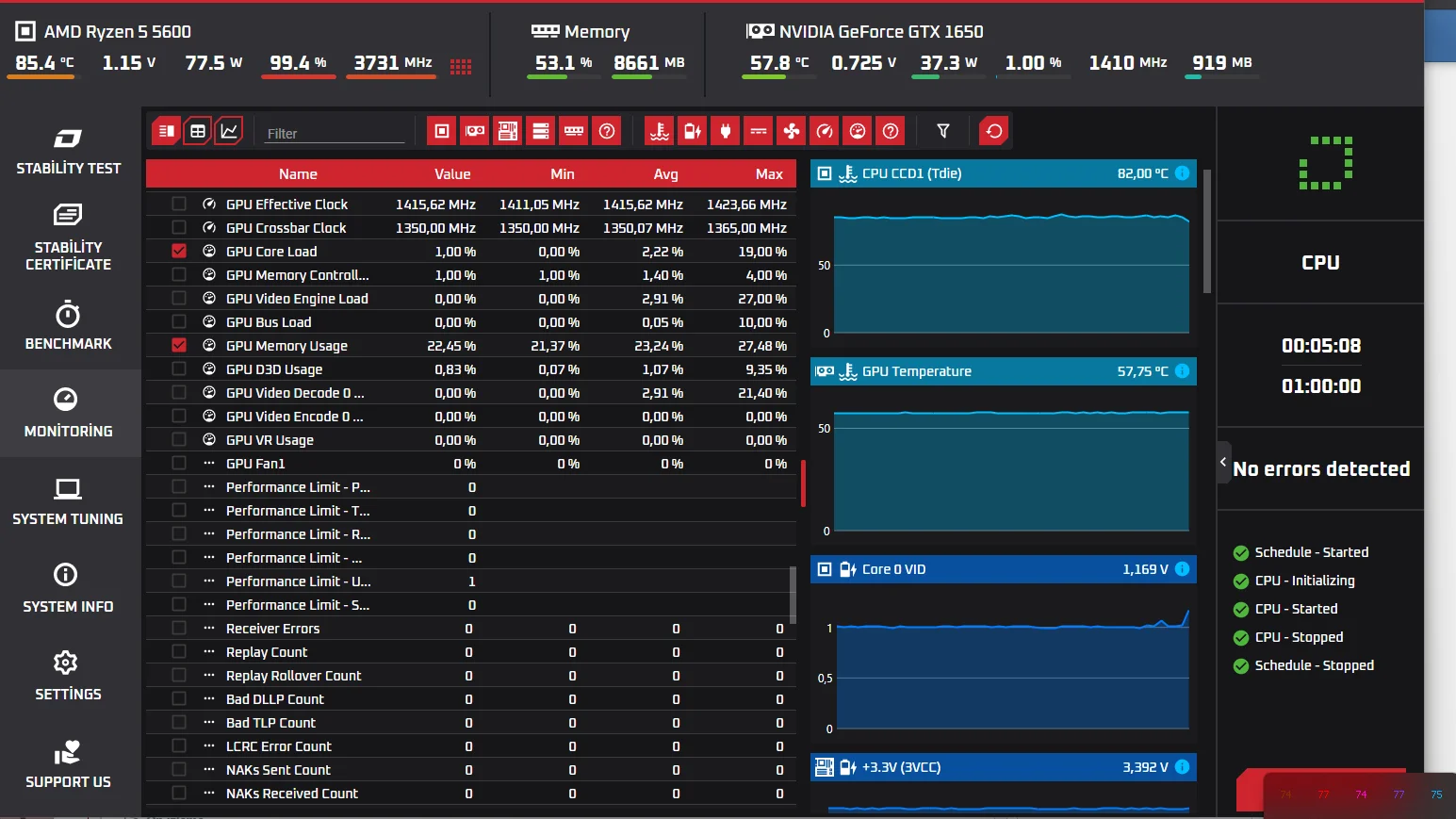Toggle storage sensors filter icon
The image size is (1456, 819).
[541, 131]
